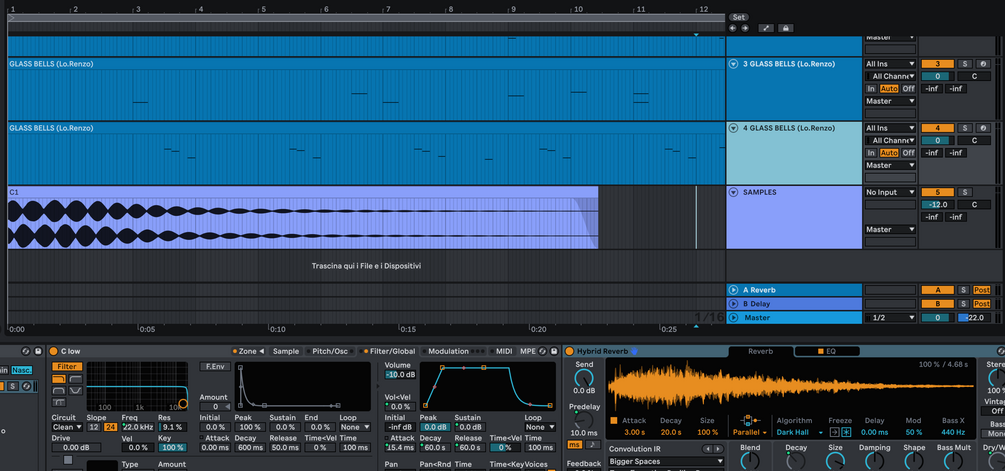The height and width of the screenshot is (471, 1005).
Task: Click the Freeze In arrow button
Action: pos(834,433)
